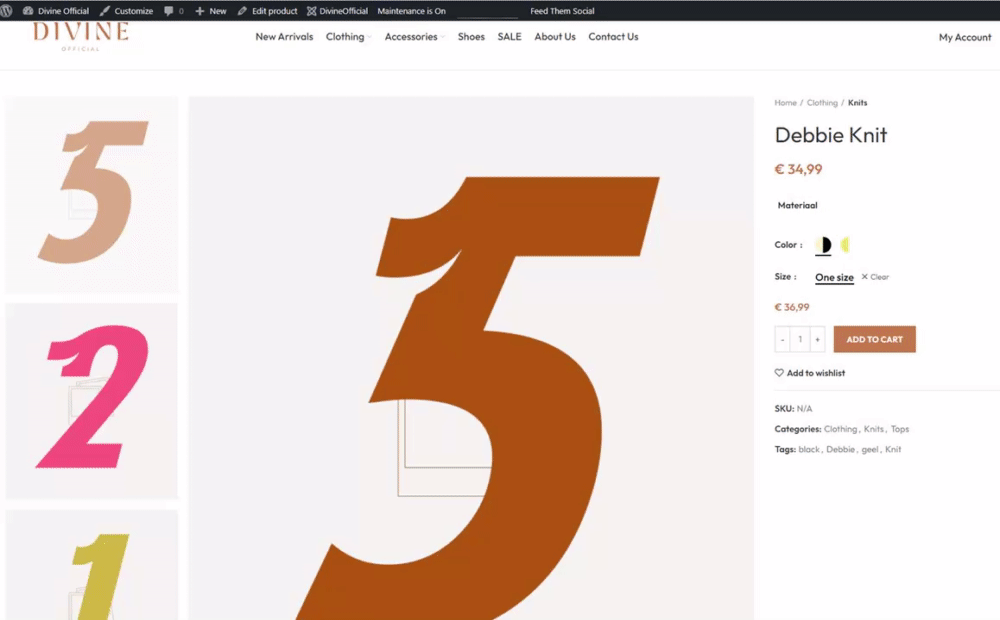The image size is (1000, 620).
Task: Click the Materiaal label text
Action: (x=797, y=205)
